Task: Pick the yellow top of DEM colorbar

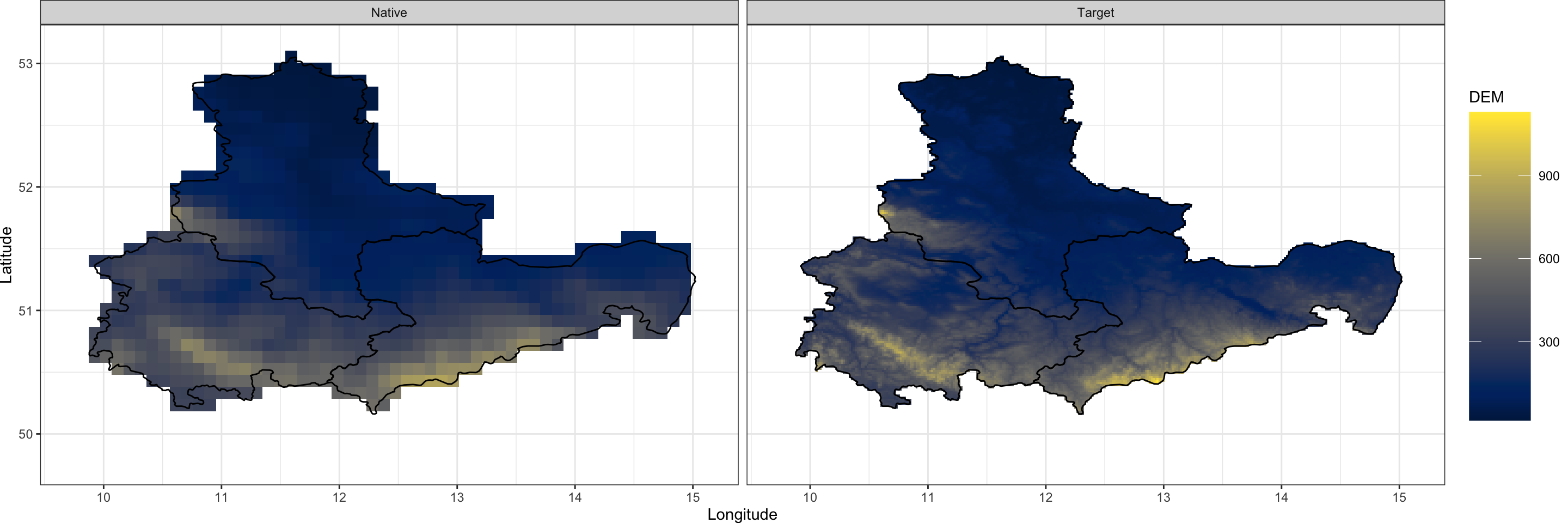Action: coord(1499,118)
